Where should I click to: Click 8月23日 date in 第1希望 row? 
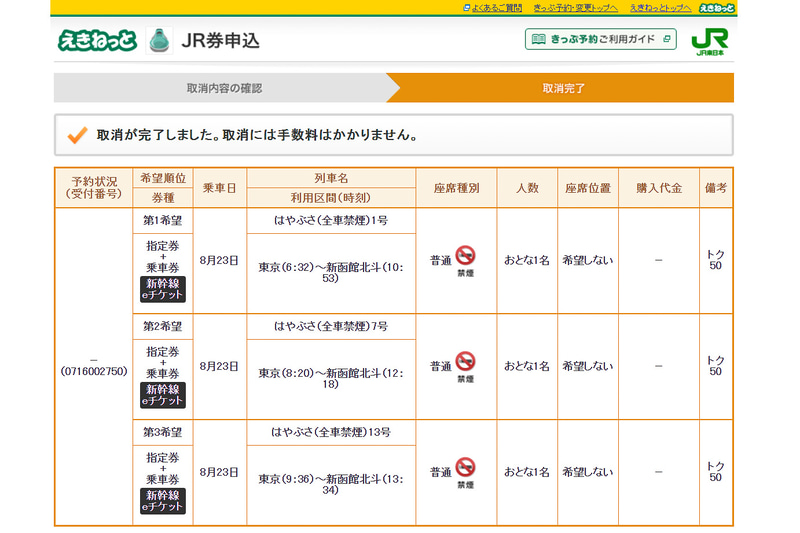[x=219, y=261]
